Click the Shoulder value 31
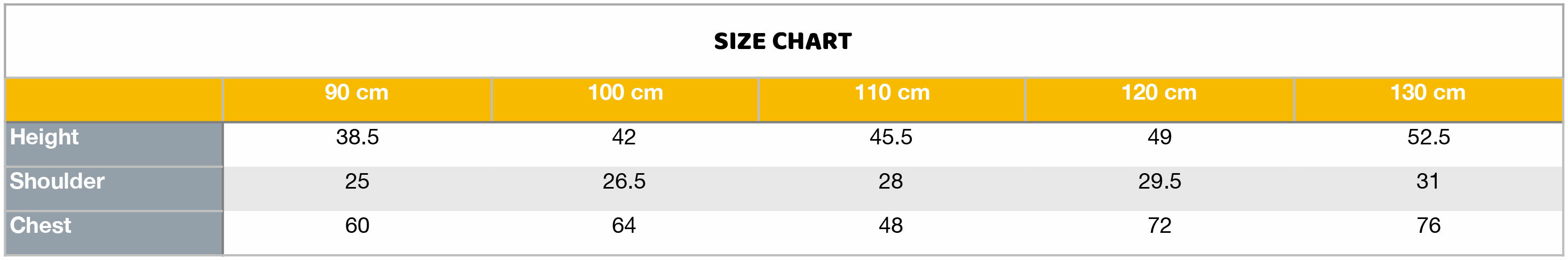The image size is (1568, 260). click(x=1427, y=182)
